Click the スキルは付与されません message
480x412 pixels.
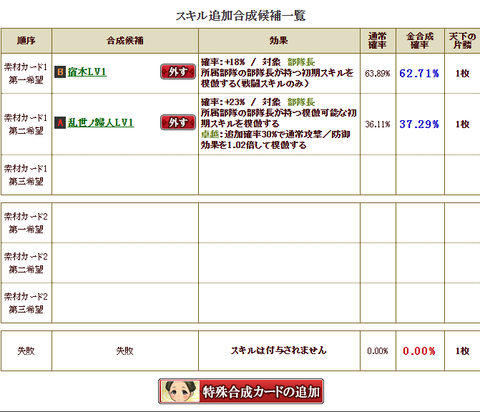(x=279, y=350)
